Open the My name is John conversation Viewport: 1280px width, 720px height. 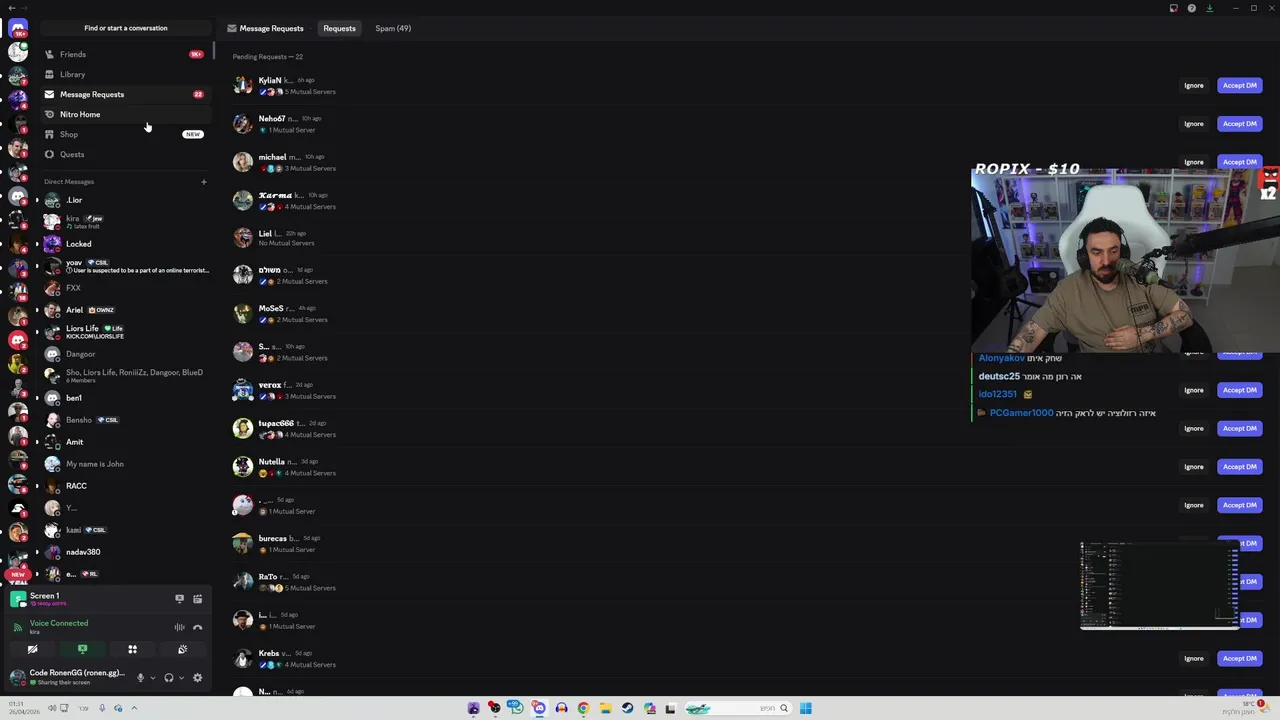point(125,464)
